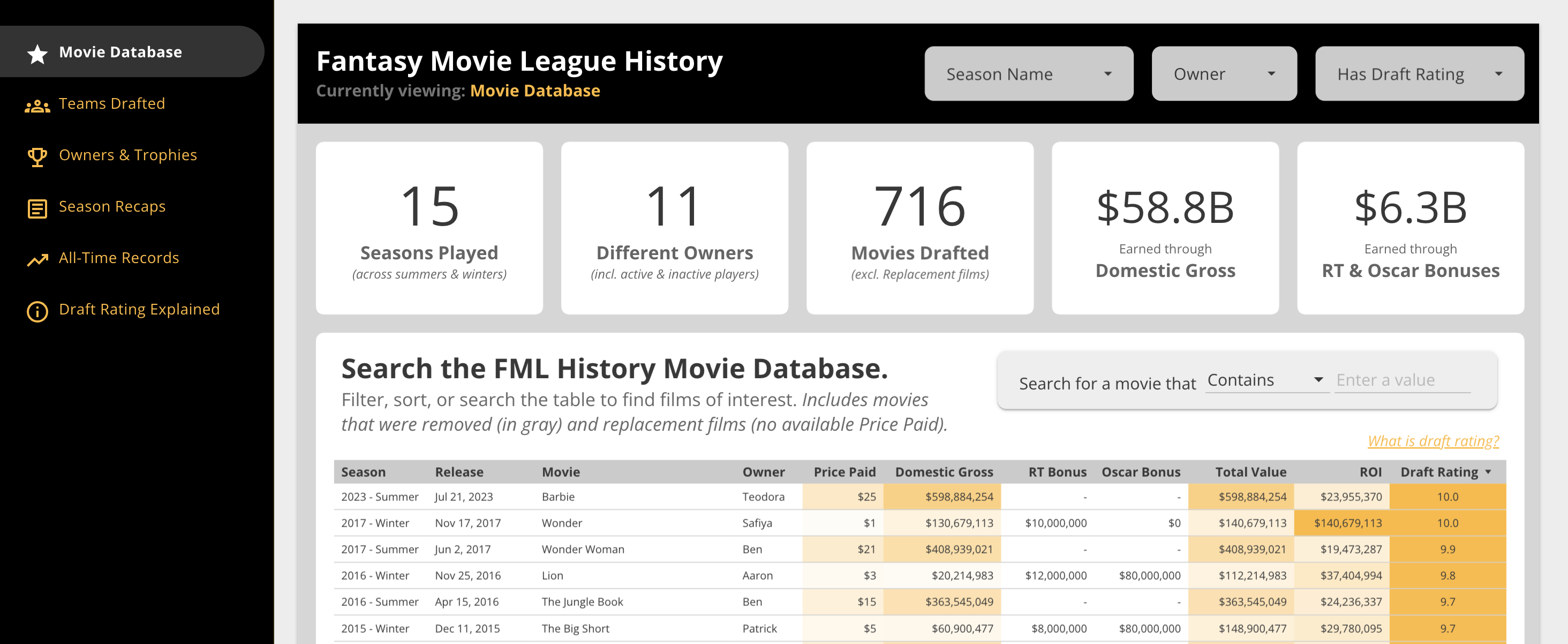This screenshot has width=1568, height=644.
Task: Expand the Owner filter dropdown
Action: 1224,74
